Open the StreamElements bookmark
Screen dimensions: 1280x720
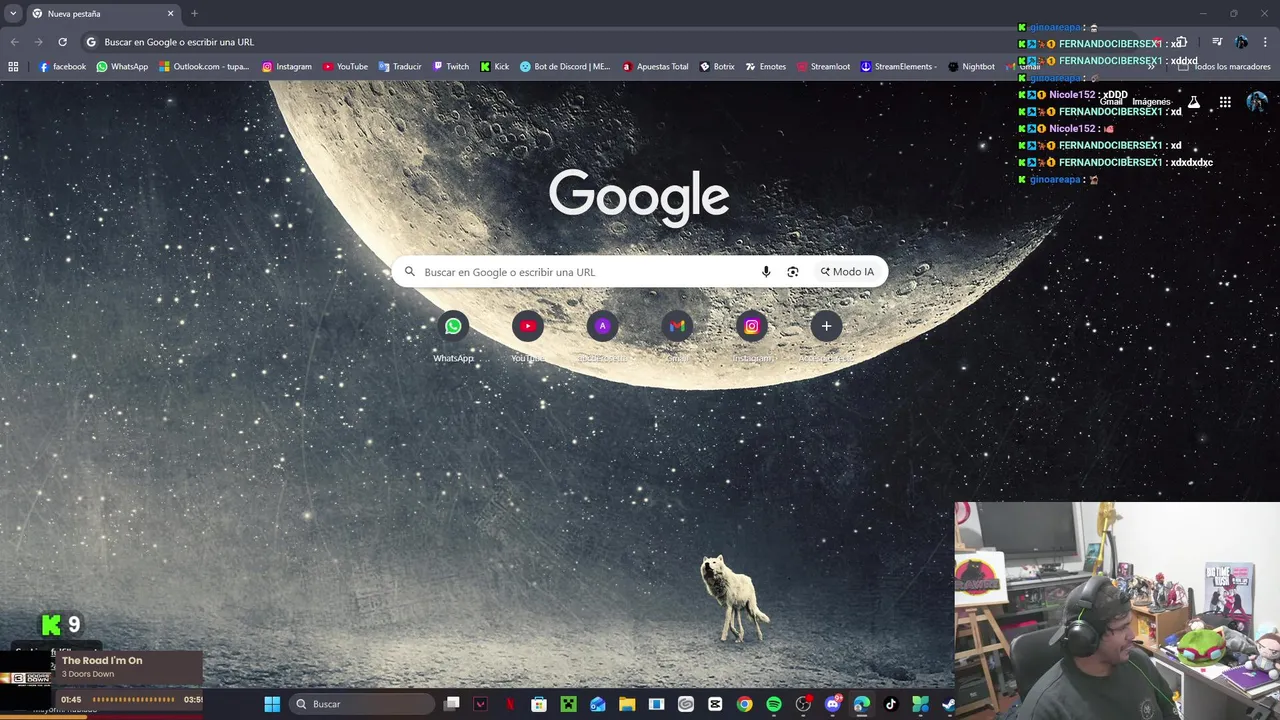pyautogui.click(x=899, y=67)
